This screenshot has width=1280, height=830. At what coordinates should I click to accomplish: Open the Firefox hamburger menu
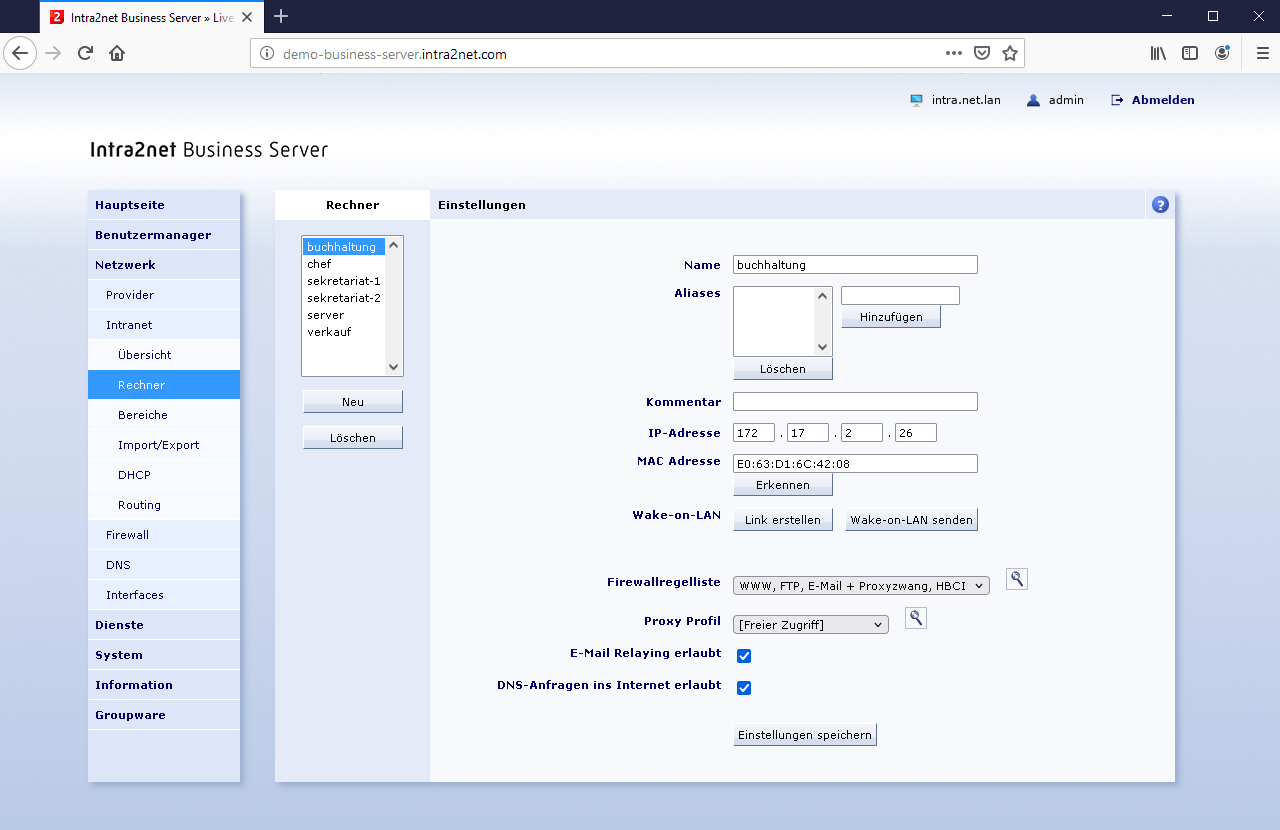pyautogui.click(x=1262, y=54)
